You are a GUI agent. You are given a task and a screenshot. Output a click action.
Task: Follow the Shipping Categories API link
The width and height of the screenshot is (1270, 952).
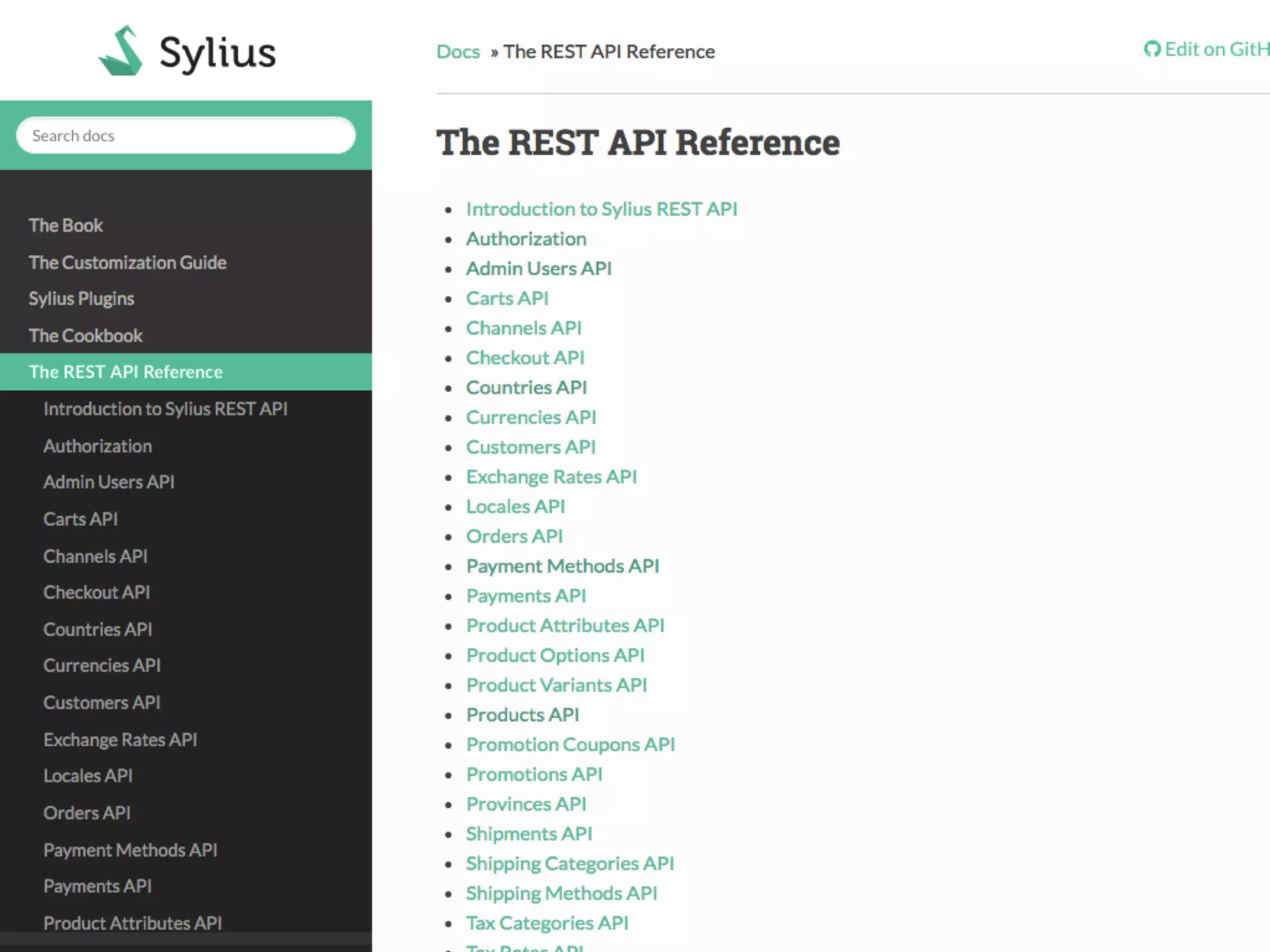pyautogui.click(x=570, y=864)
